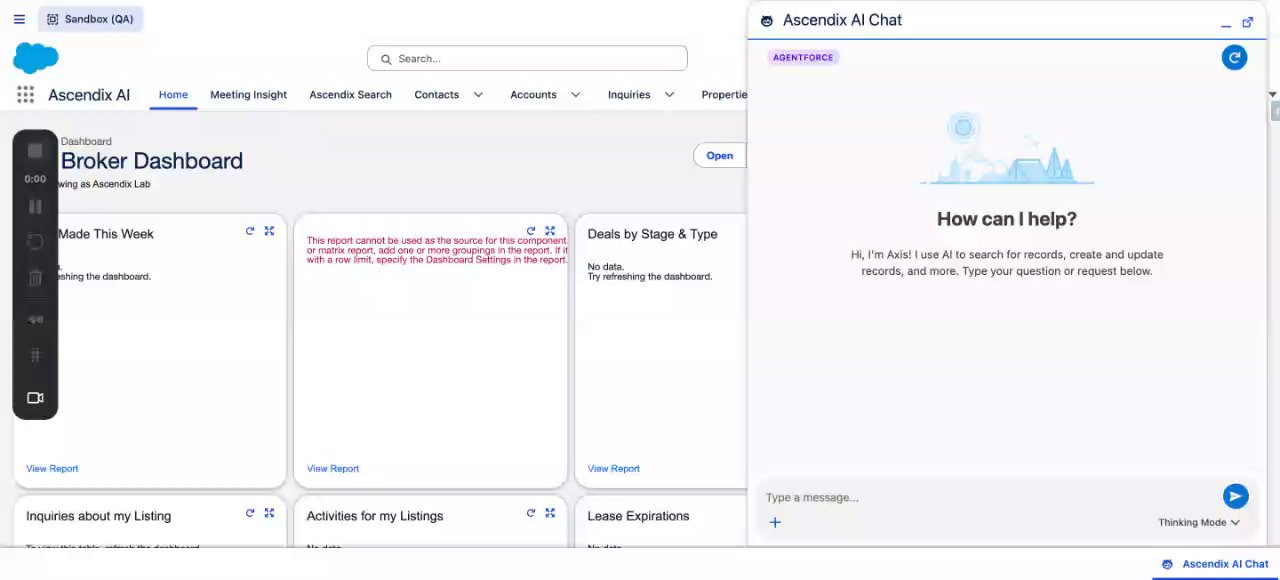The image size is (1280, 580).
Task: Toggle the camera in recorder toolbar
Action: (35, 398)
